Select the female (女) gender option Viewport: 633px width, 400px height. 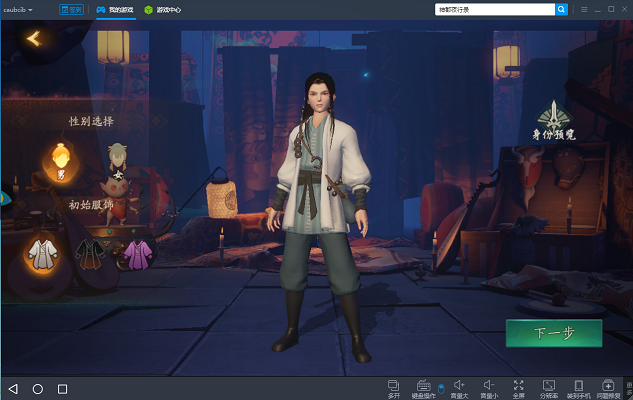117,161
